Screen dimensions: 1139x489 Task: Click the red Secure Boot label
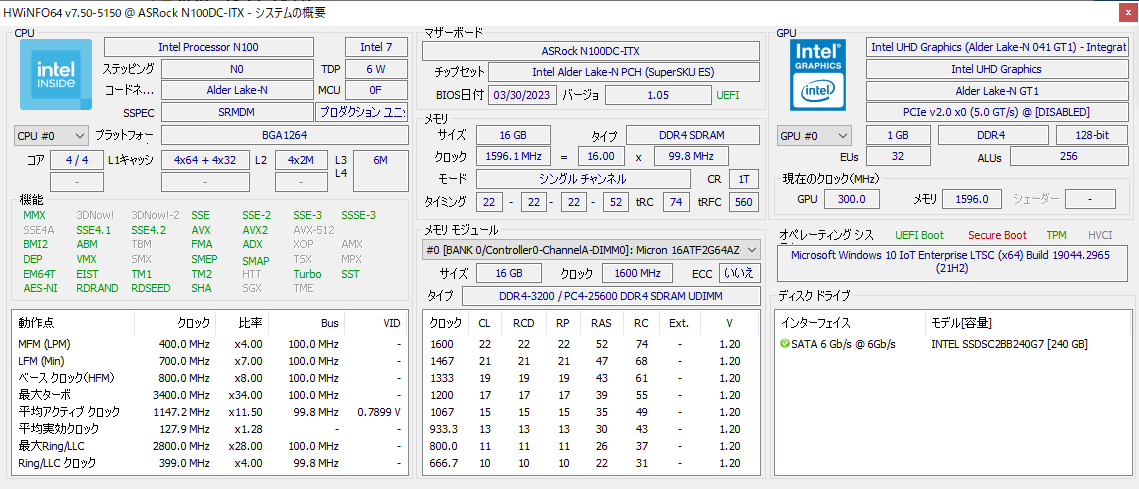(997, 235)
